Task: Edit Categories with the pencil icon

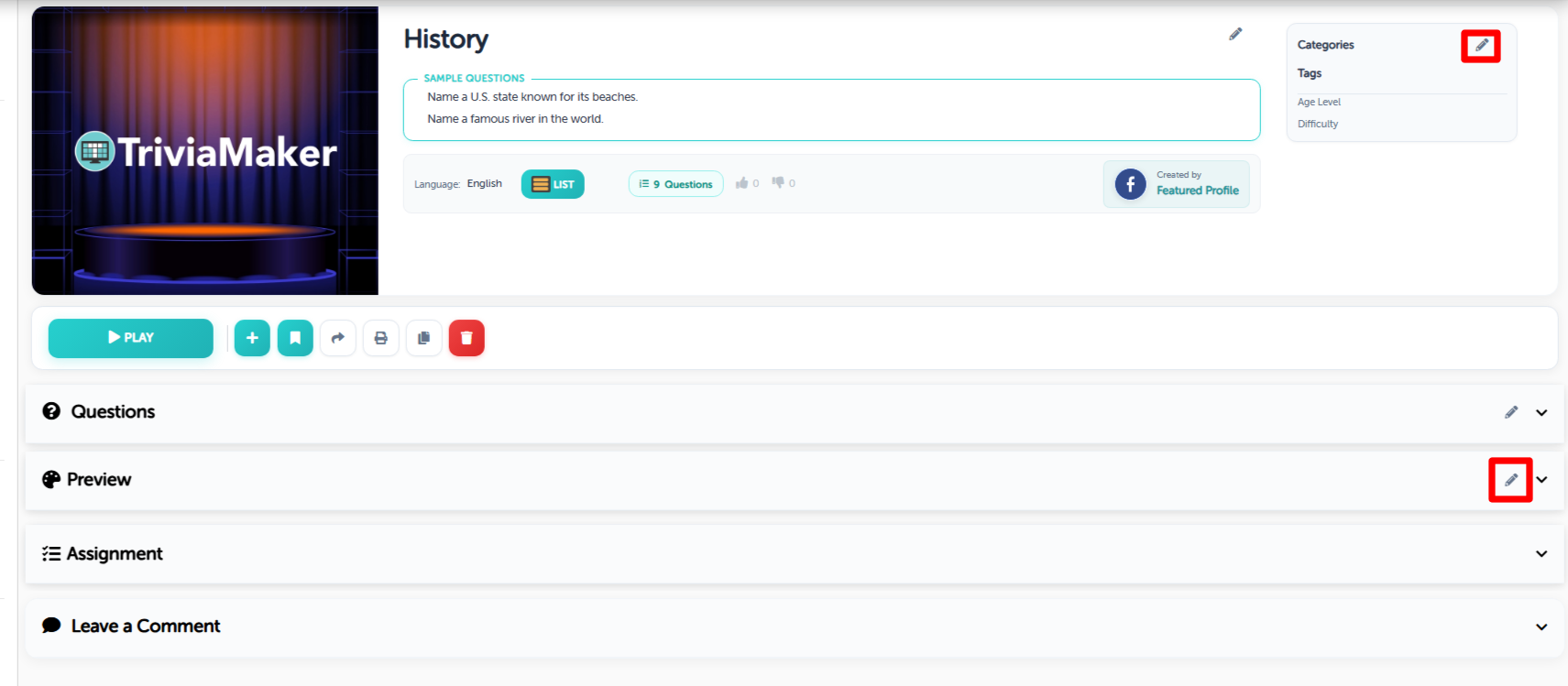Action: tap(1481, 45)
